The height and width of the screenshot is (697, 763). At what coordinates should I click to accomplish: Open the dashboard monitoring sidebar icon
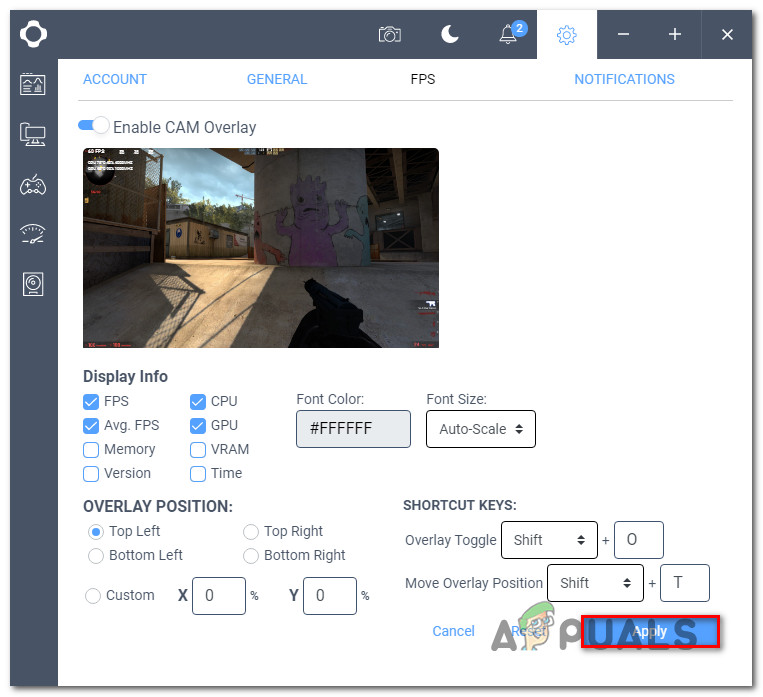[x=33, y=84]
